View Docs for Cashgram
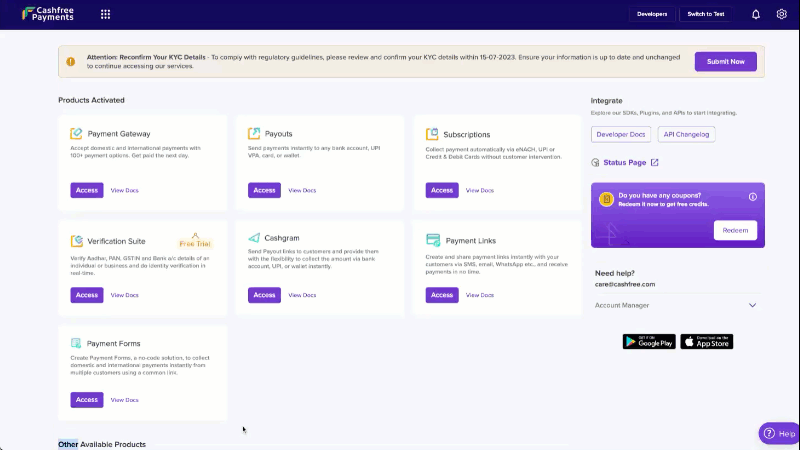This screenshot has height=450, width=800. 302,295
